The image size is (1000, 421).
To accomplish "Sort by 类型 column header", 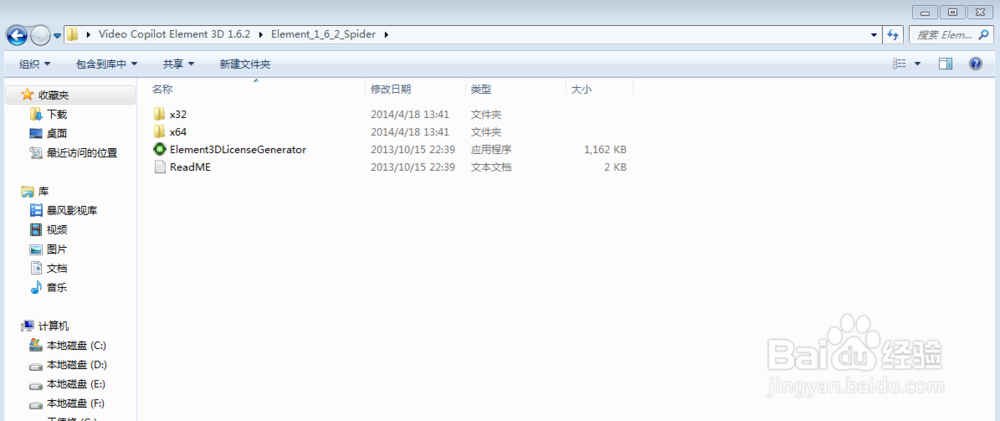I will click(481, 89).
